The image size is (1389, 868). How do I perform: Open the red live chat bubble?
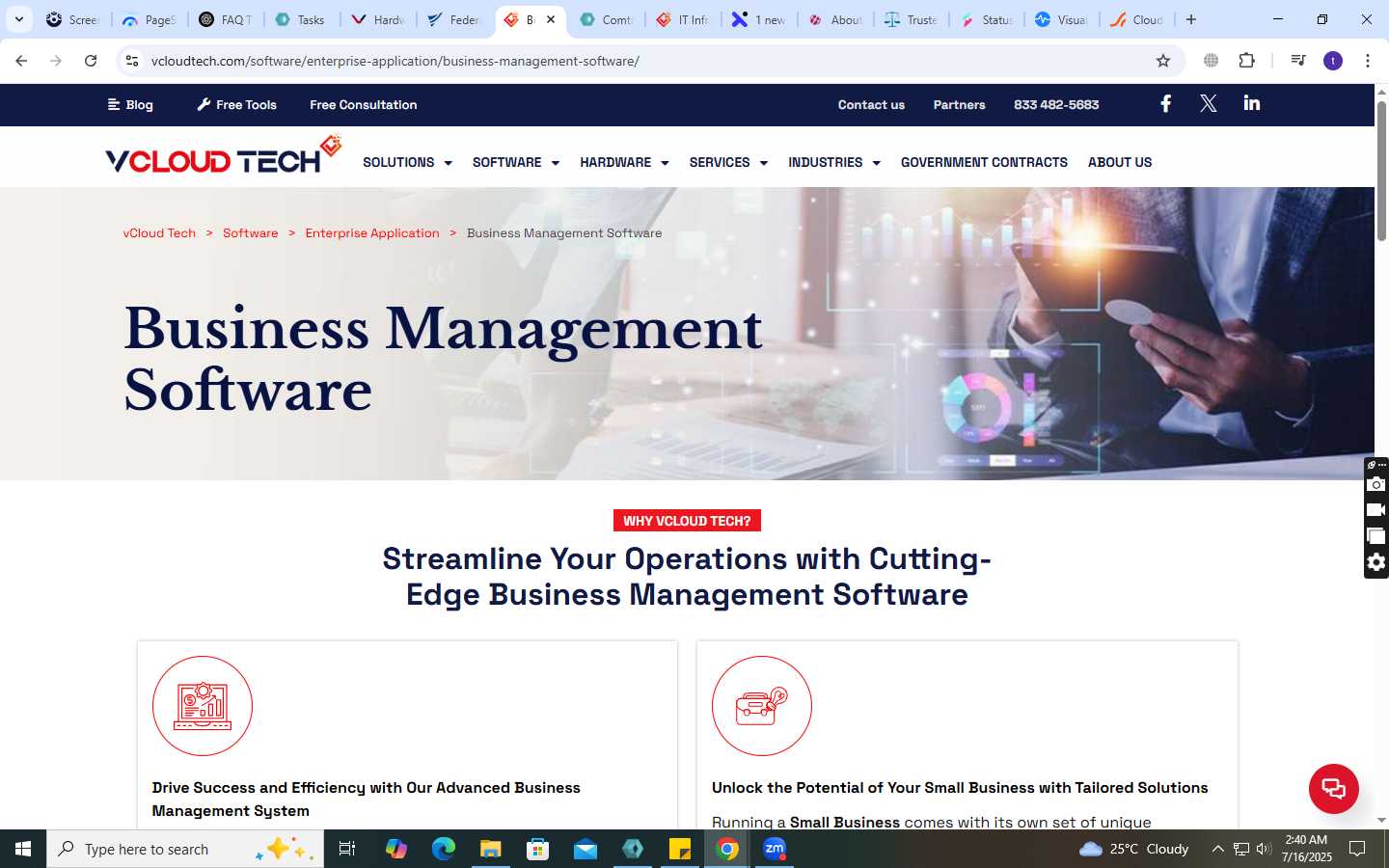click(1333, 788)
